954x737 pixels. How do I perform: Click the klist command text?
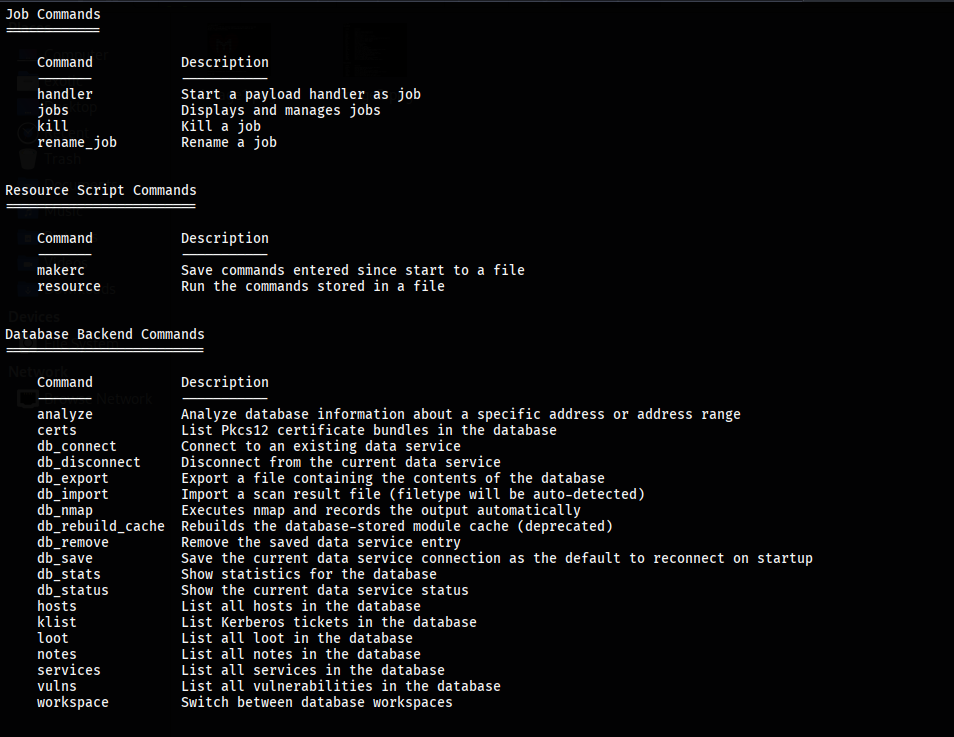(x=57, y=622)
